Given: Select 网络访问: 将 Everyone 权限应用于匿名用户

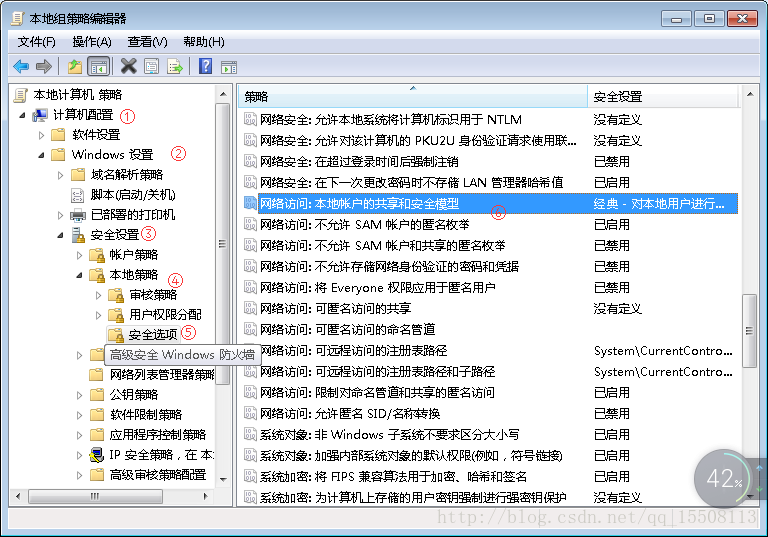Looking at the screenshot, I should (x=490, y=287).
